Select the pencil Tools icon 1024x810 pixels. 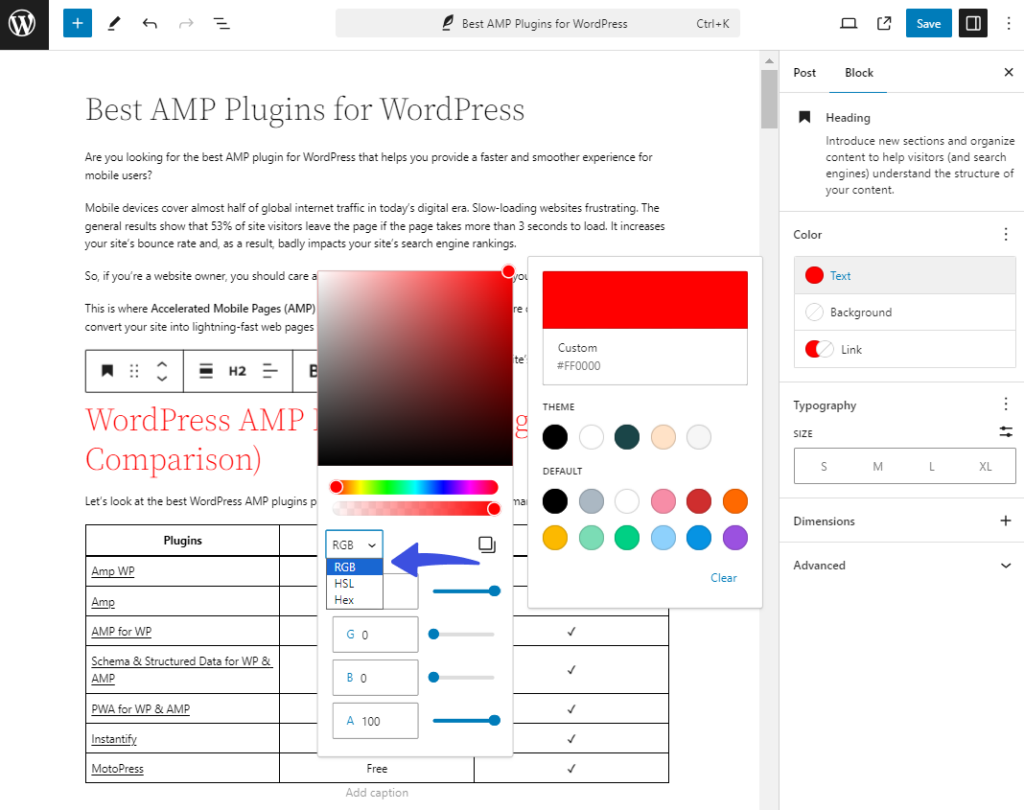(x=114, y=24)
